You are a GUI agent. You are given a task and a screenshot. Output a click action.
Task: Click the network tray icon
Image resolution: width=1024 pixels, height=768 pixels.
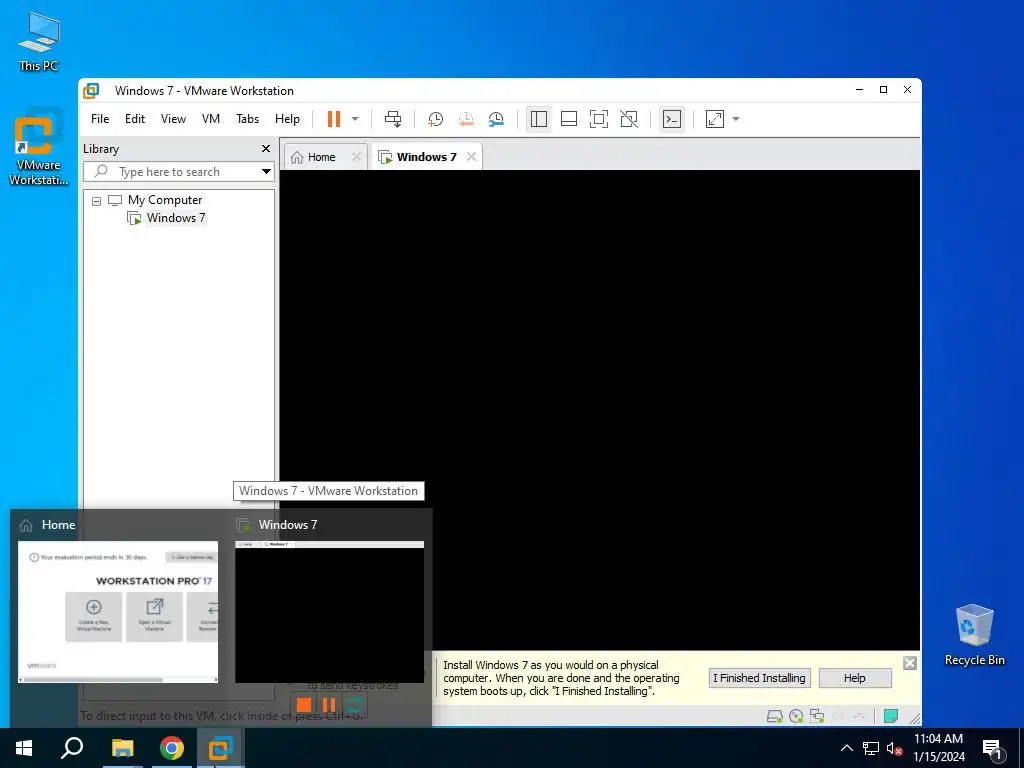[871, 748]
